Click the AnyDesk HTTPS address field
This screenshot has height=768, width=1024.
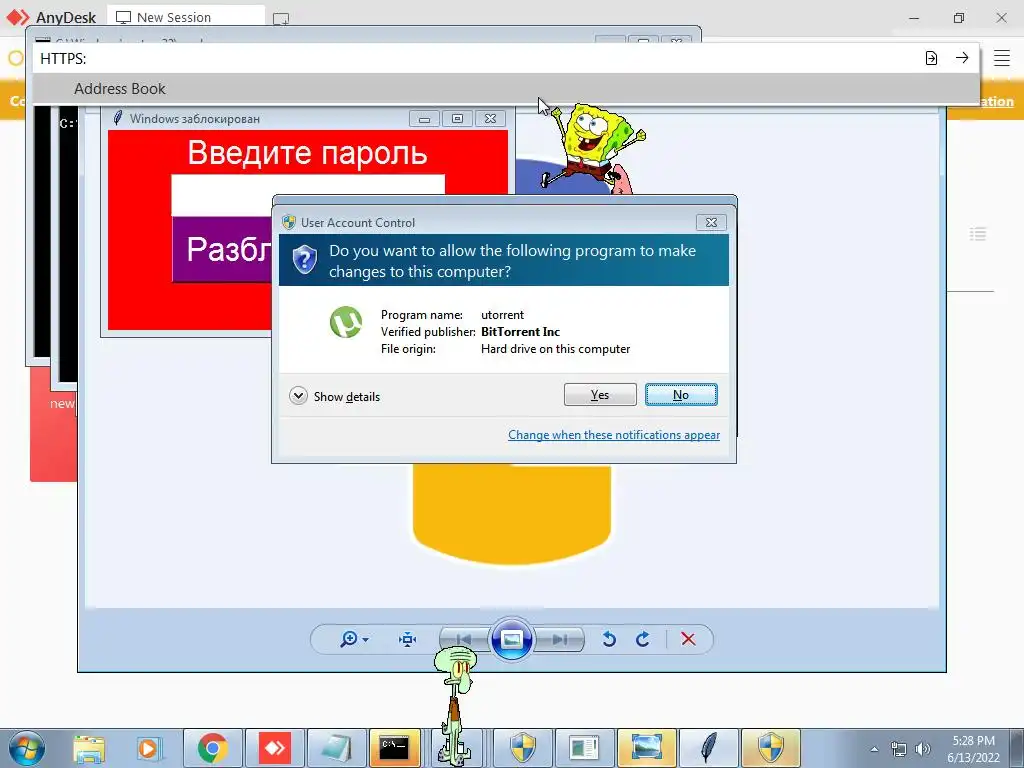pyautogui.click(x=477, y=59)
